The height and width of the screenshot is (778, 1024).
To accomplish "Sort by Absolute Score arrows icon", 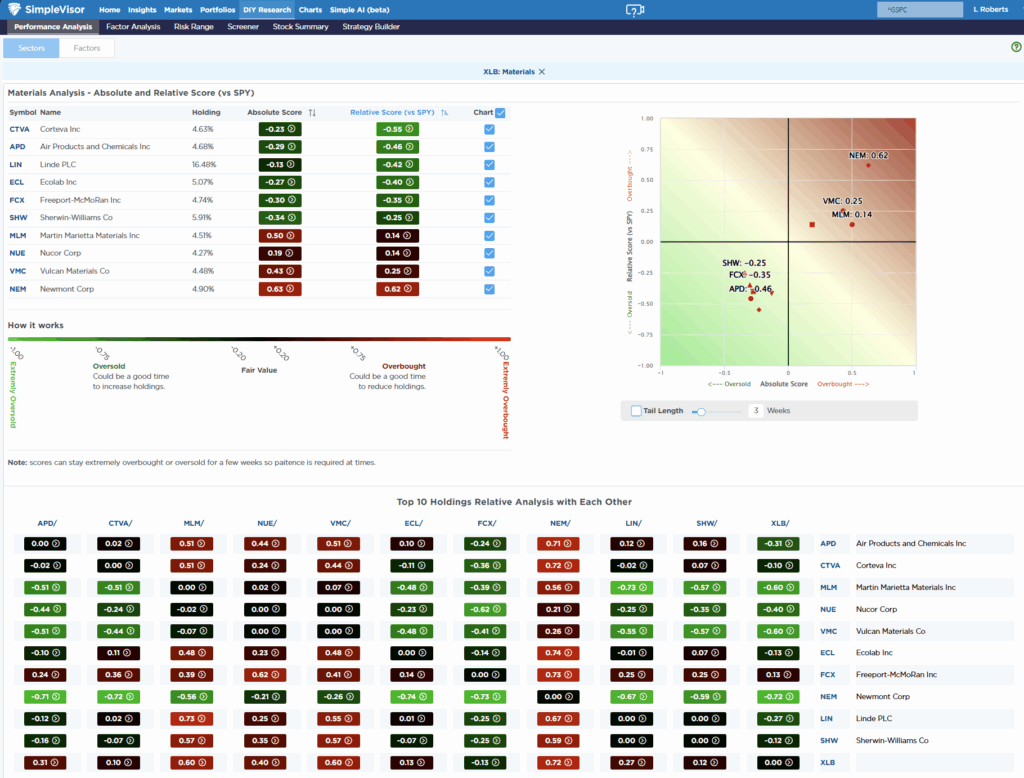I will (312, 113).
